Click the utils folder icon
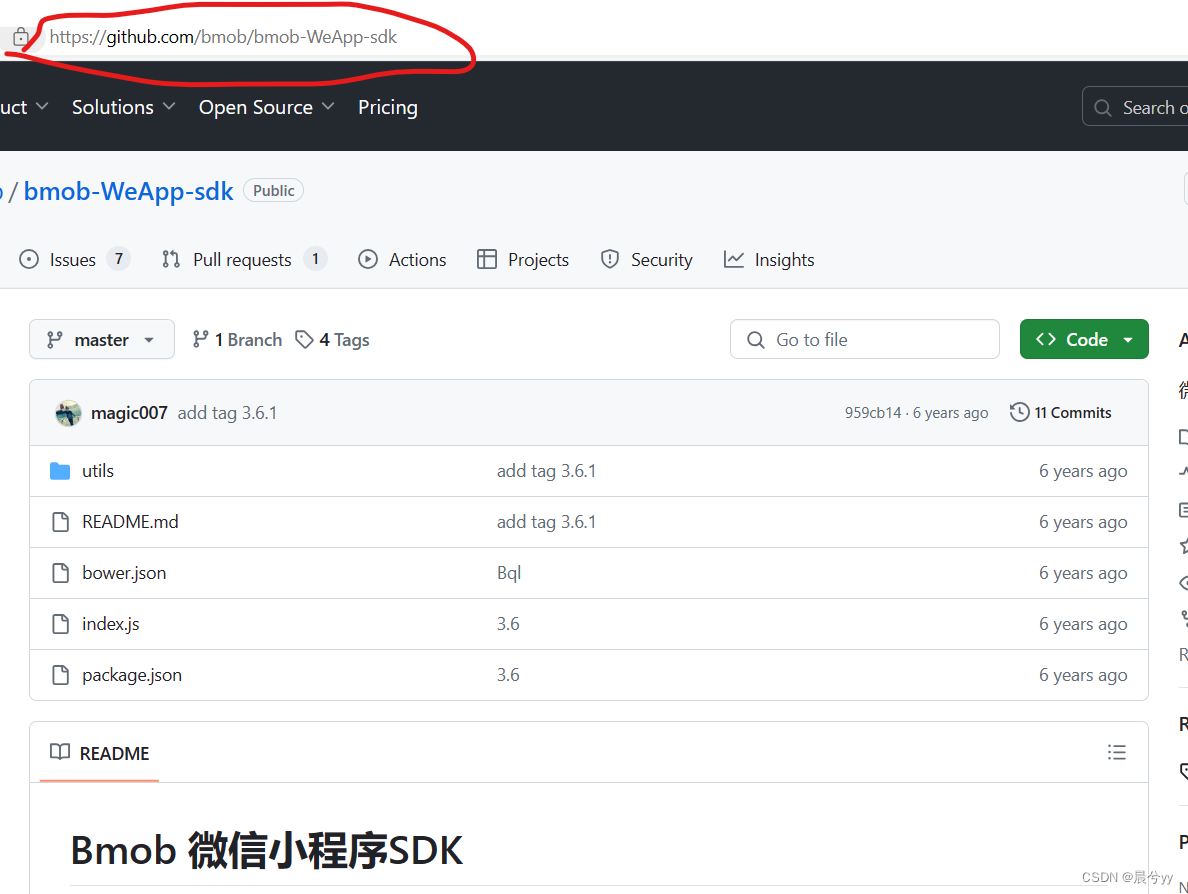 tap(60, 471)
